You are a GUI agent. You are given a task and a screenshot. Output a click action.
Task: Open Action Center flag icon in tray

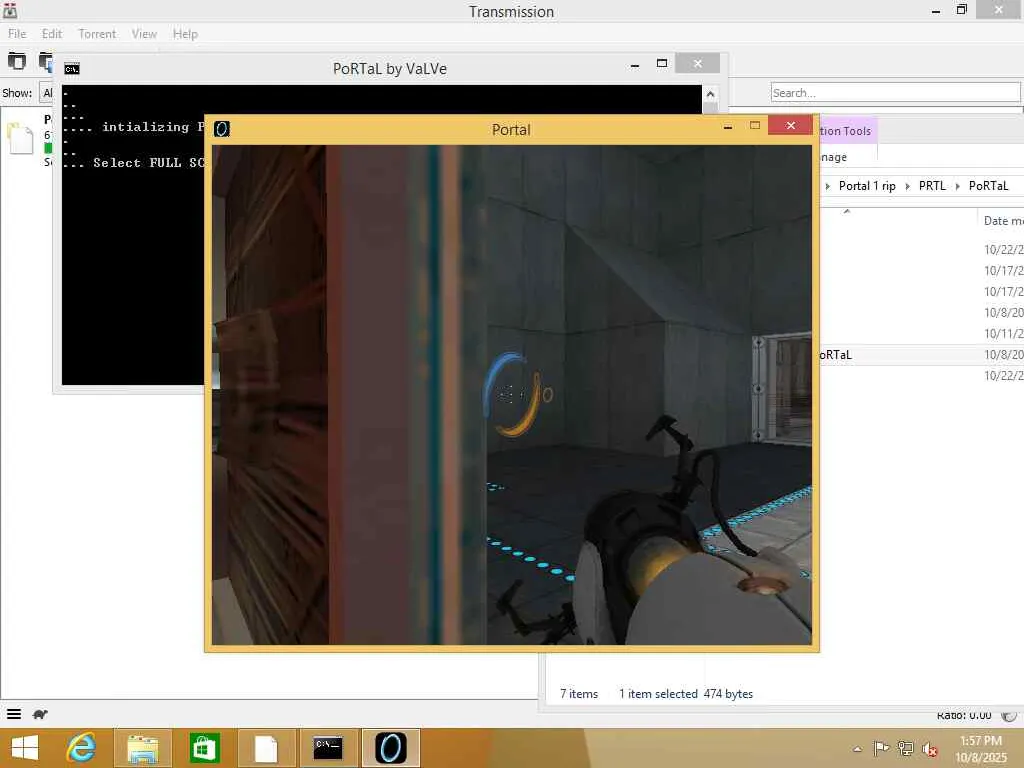881,748
